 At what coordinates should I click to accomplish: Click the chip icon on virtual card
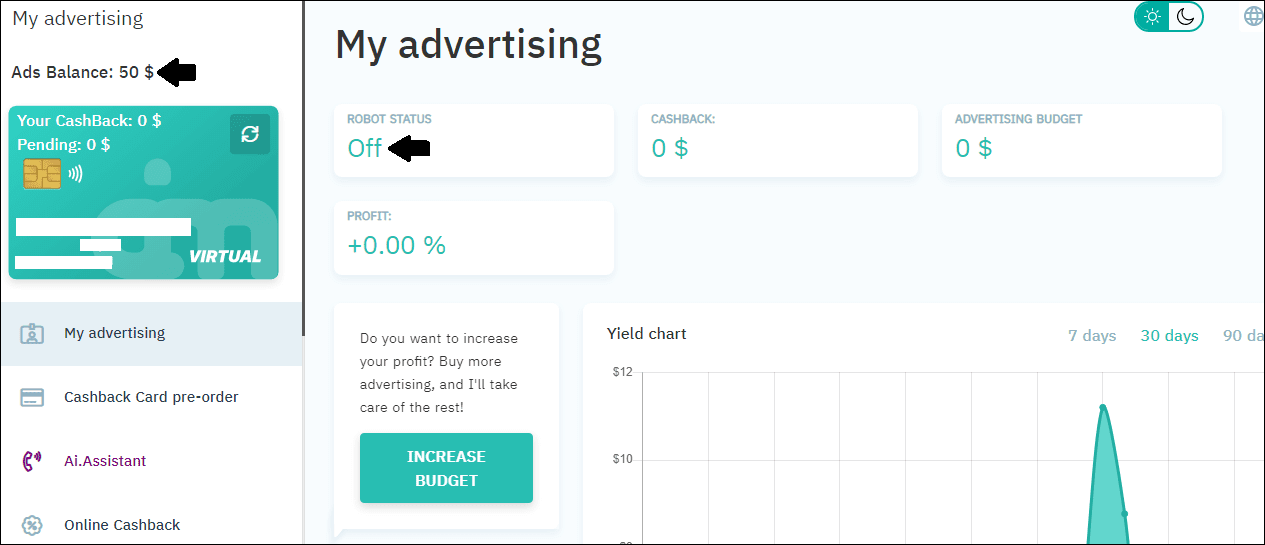pos(42,174)
